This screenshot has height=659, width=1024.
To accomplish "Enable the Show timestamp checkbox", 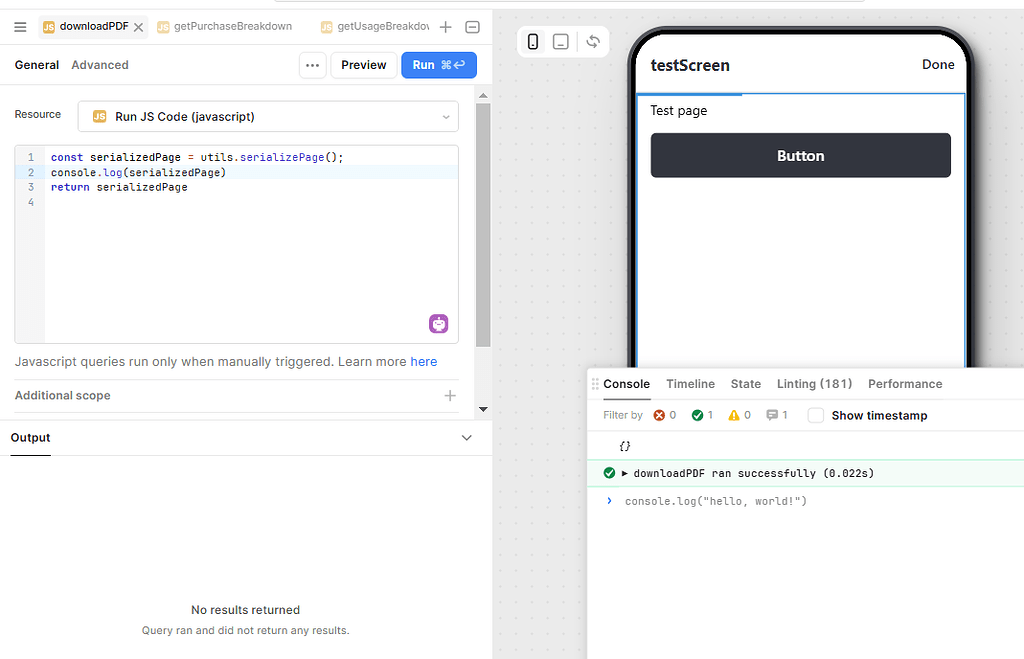I will (x=814, y=415).
